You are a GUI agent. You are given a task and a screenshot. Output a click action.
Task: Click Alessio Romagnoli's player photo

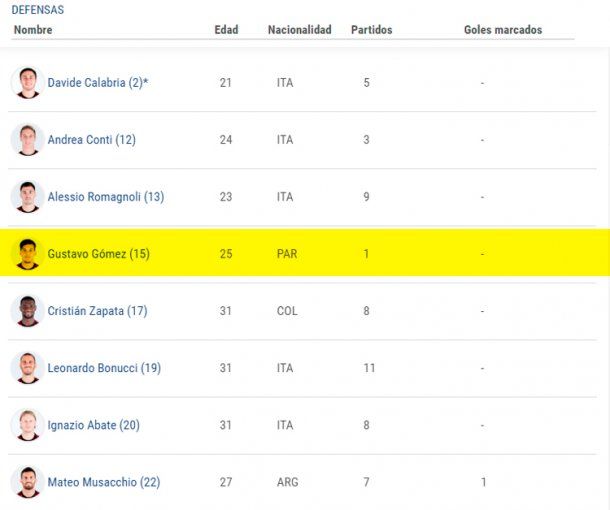26,197
